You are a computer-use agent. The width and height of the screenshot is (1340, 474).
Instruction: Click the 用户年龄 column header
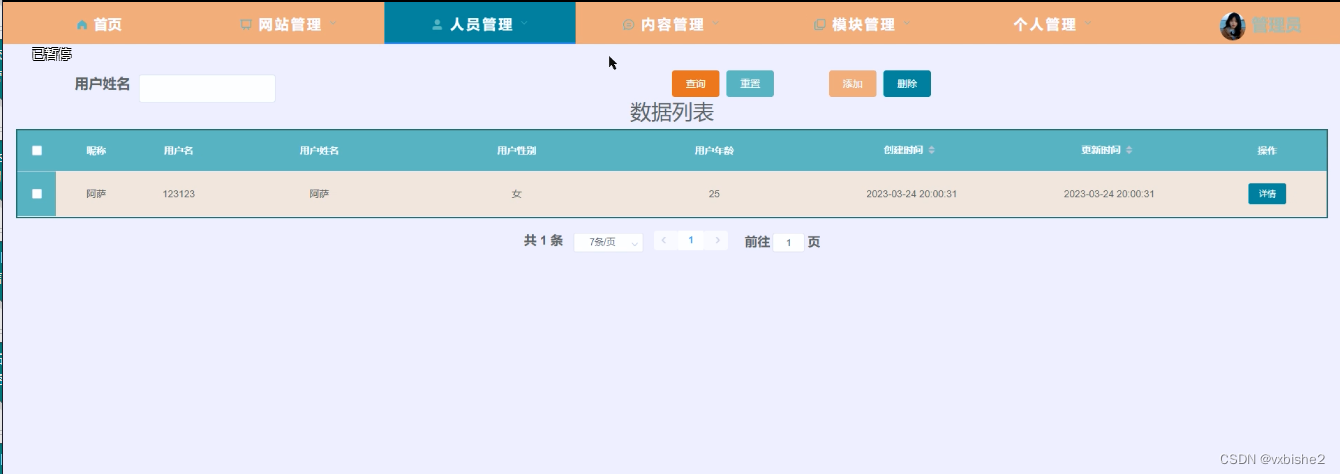tap(714, 151)
